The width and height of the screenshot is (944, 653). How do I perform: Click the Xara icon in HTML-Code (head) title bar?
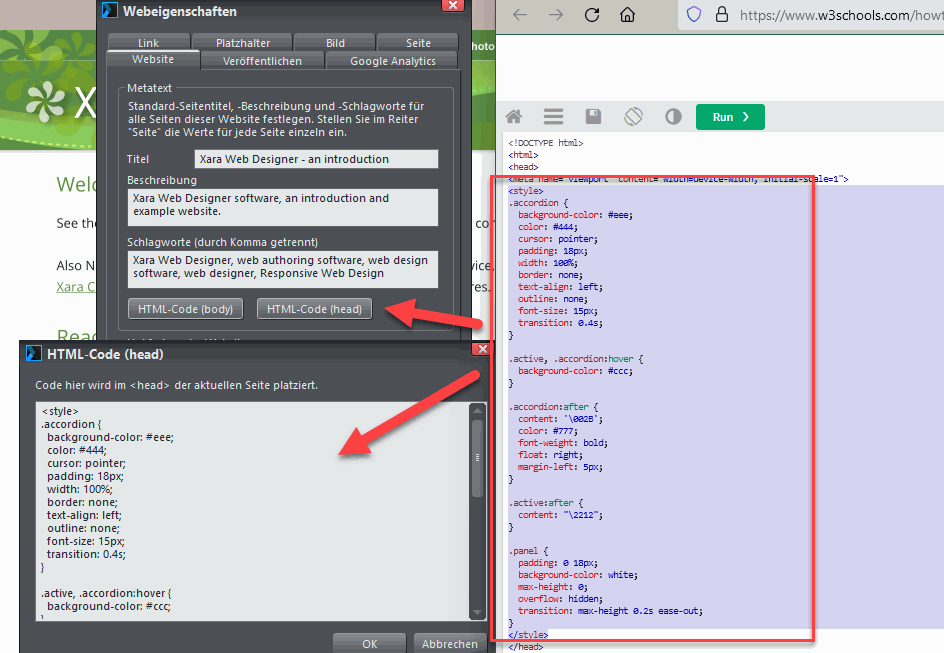pos(34,353)
